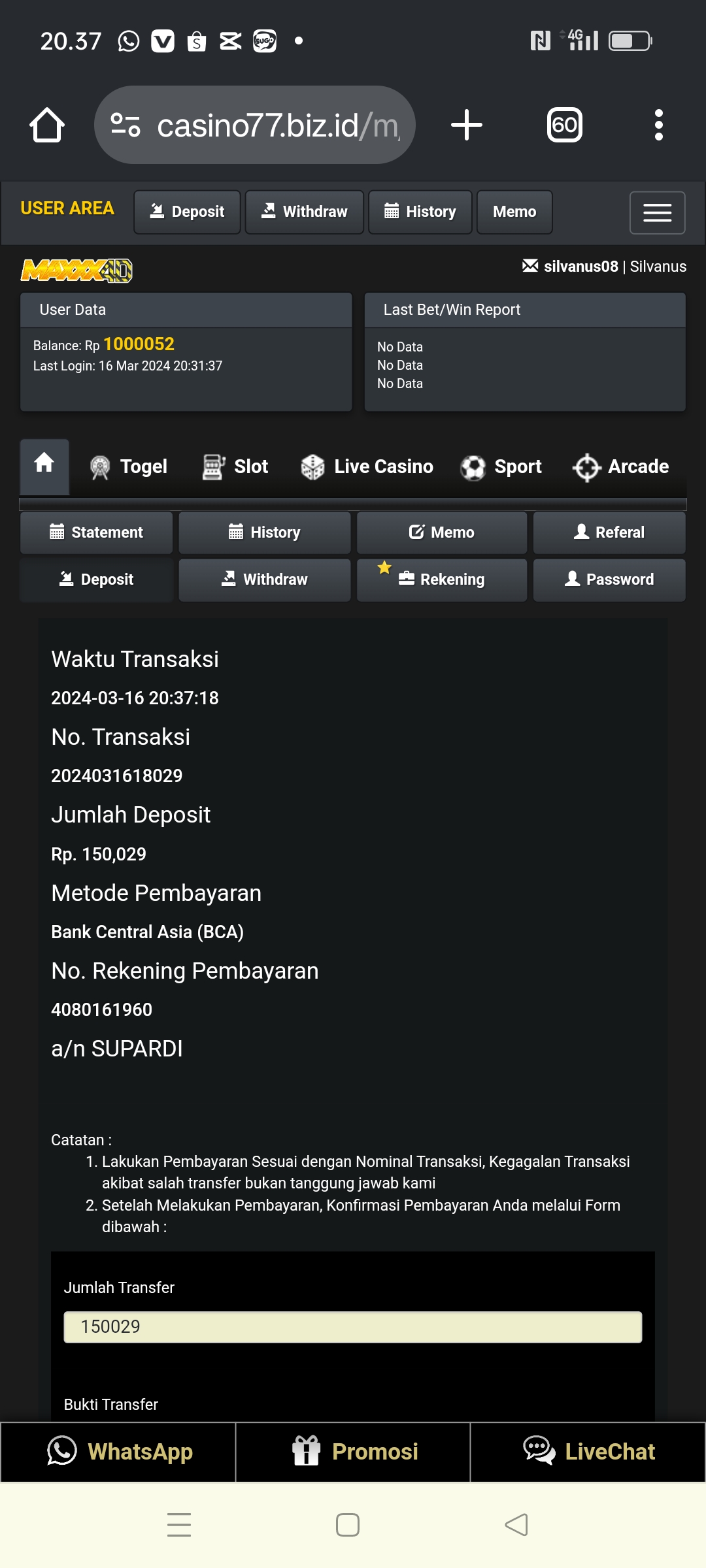Open a new browser tab
Image resolution: width=706 pixels, height=1568 pixels.
[x=467, y=125]
